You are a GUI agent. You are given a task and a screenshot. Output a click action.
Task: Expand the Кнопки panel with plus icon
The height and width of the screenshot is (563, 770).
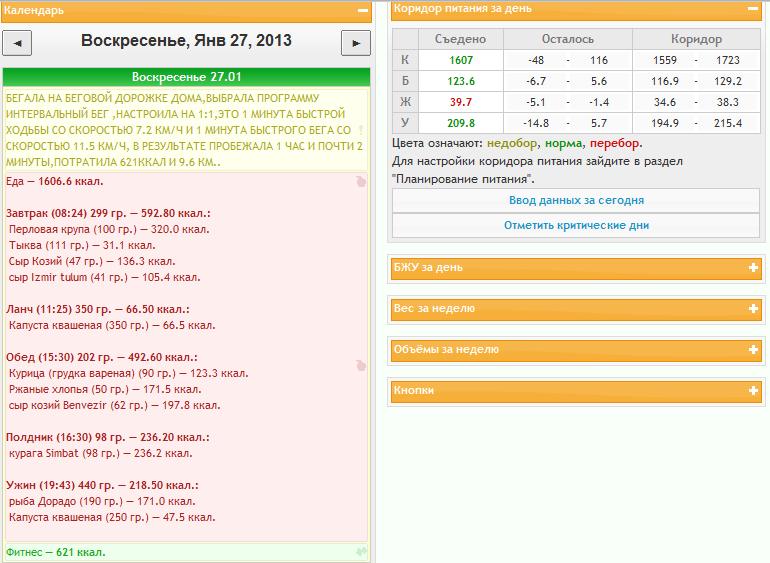(x=753, y=391)
